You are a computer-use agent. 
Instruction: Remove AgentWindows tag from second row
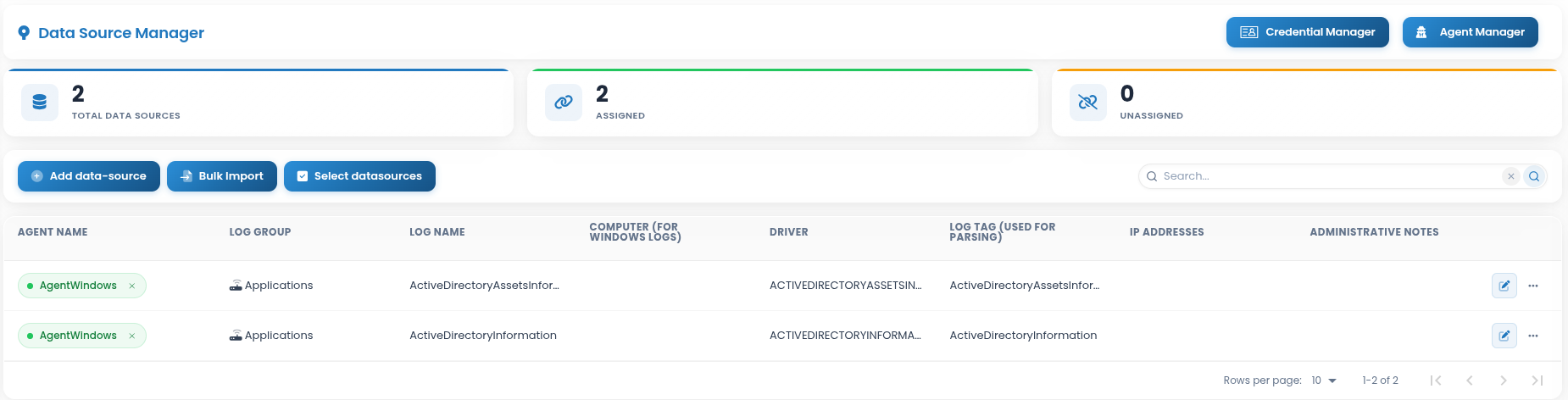[132, 336]
